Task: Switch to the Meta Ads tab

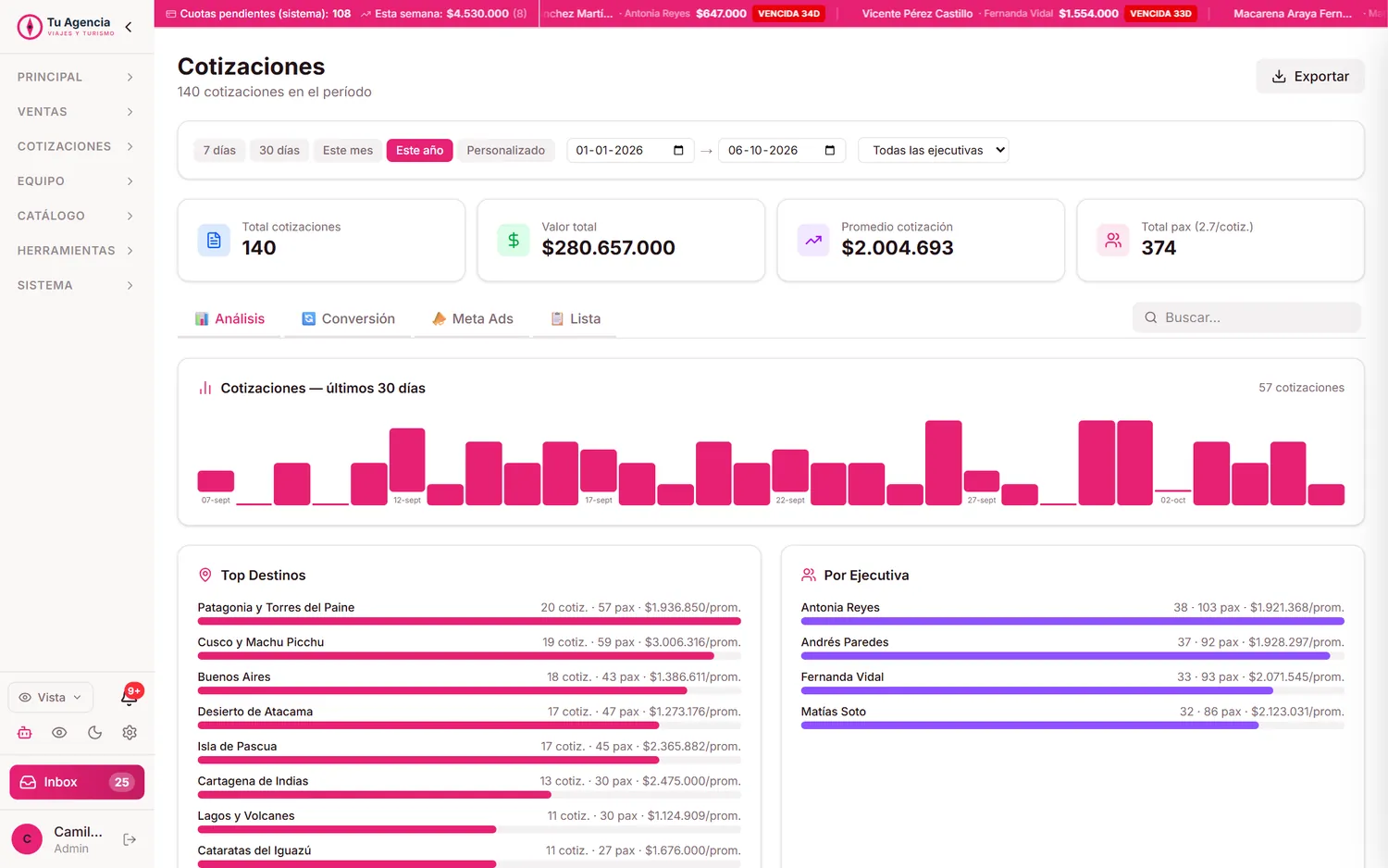Action: tap(472, 318)
